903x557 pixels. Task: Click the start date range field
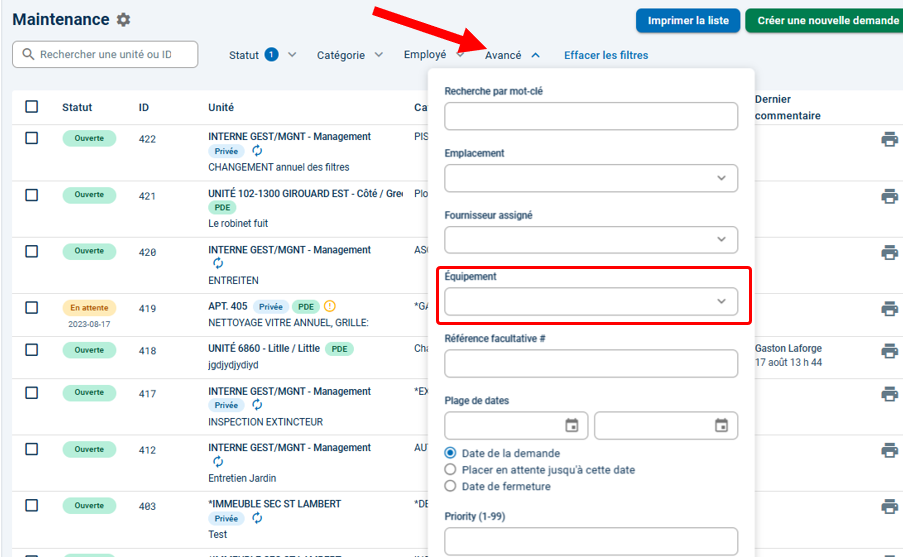(516, 426)
